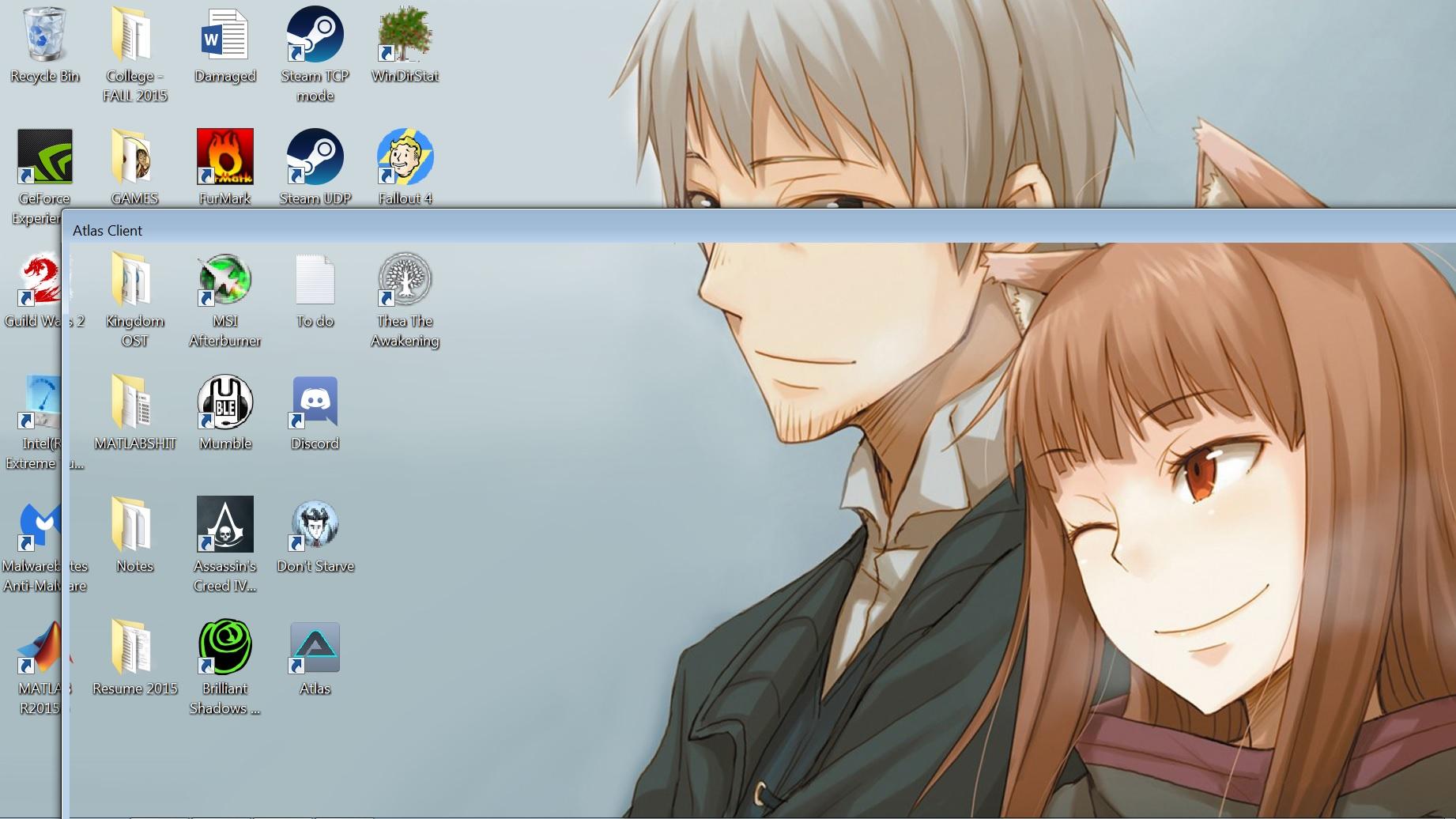Select the Fallout 4 Vault Boy icon

[x=405, y=158]
